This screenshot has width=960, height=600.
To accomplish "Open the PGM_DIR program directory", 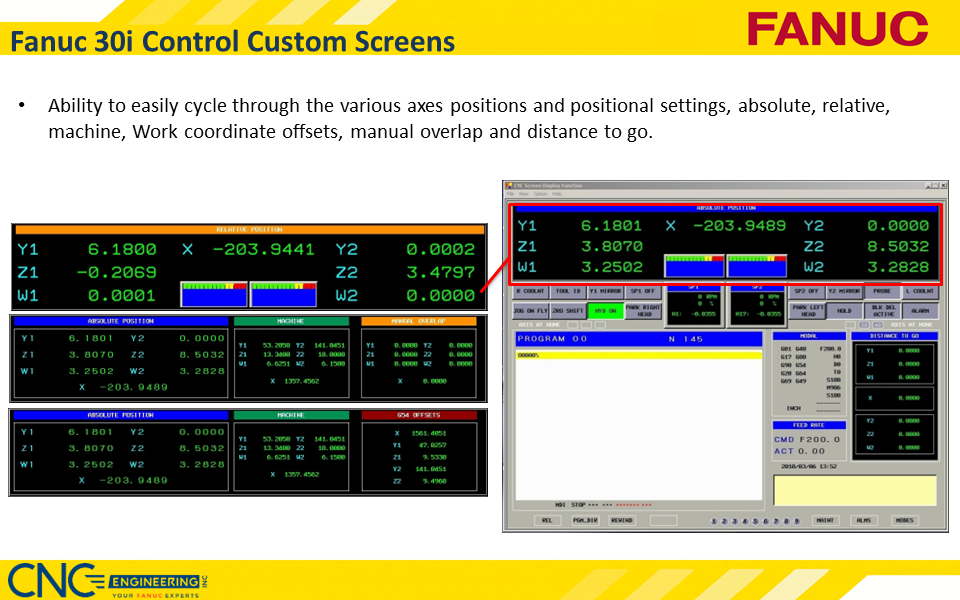I will (586, 520).
